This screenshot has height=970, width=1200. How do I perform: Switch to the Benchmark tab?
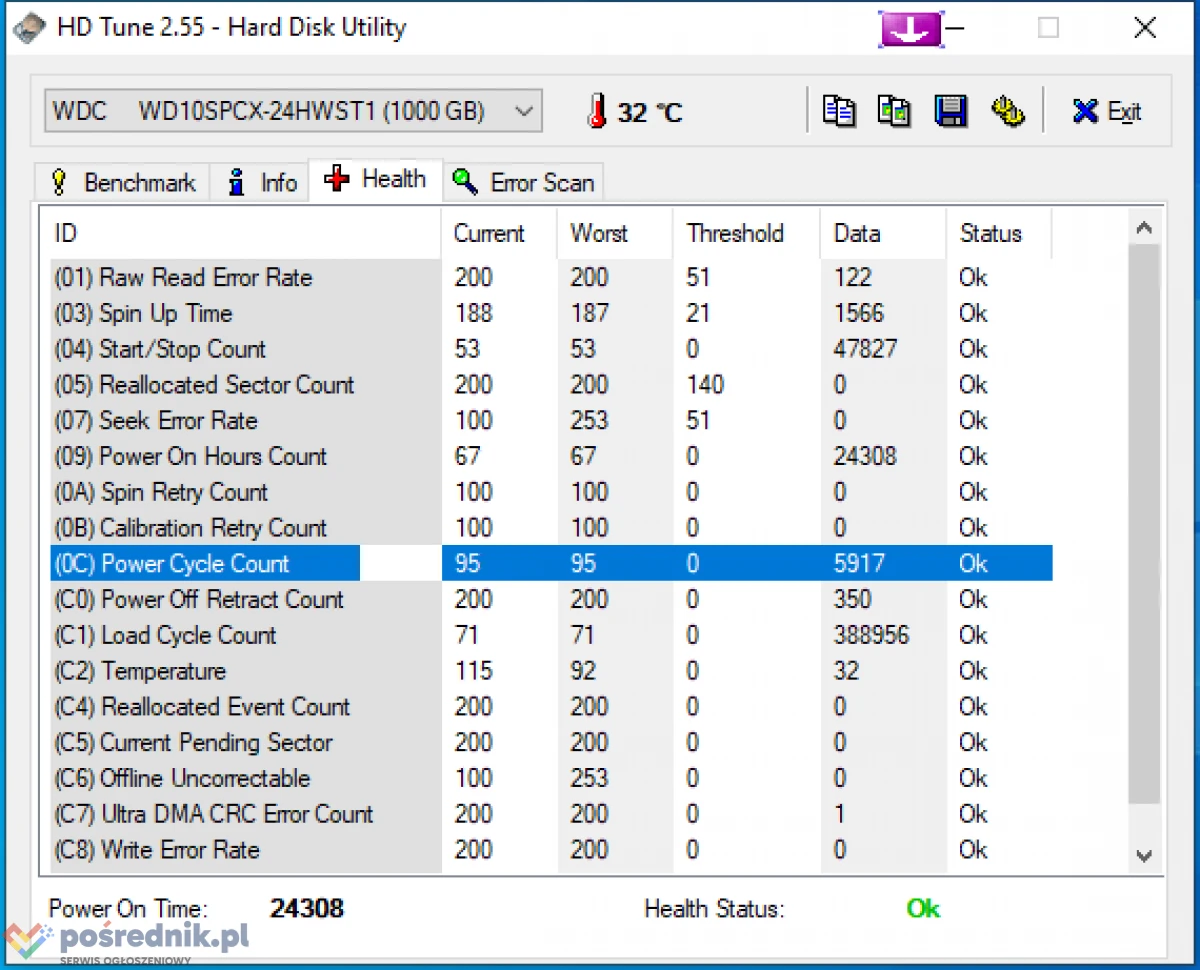(122, 183)
